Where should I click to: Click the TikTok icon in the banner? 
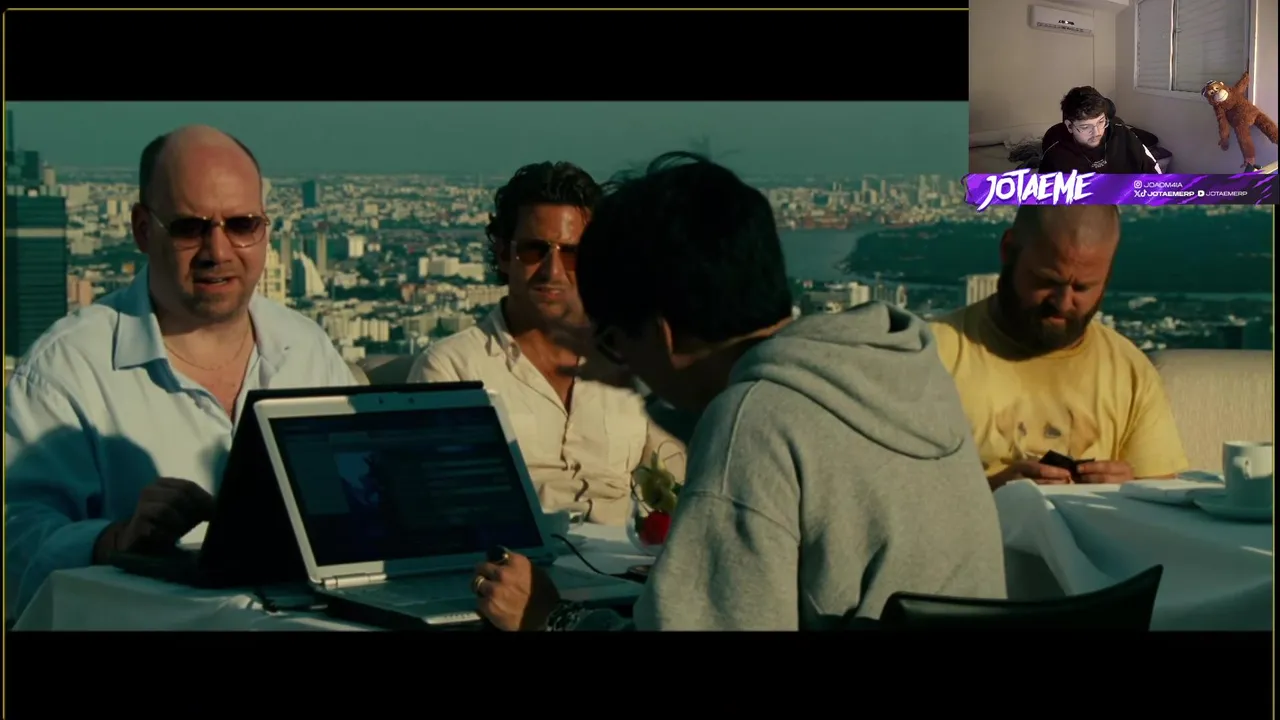point(1144,193)
